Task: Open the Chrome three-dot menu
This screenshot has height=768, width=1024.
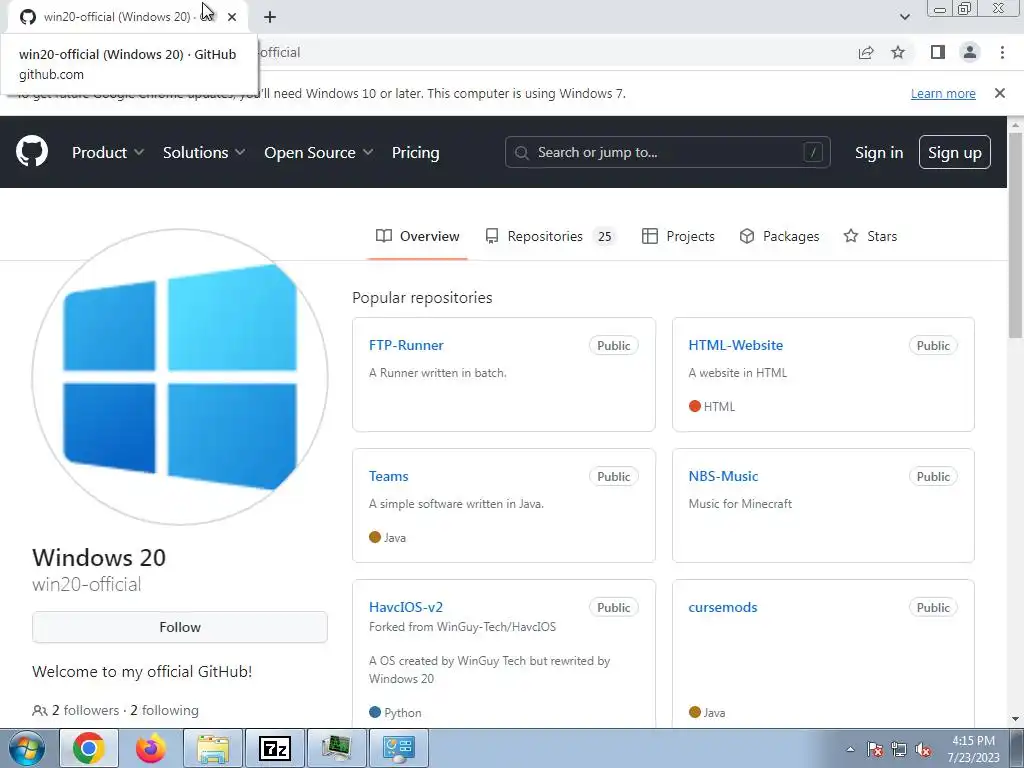Action: click(1002, 52)
